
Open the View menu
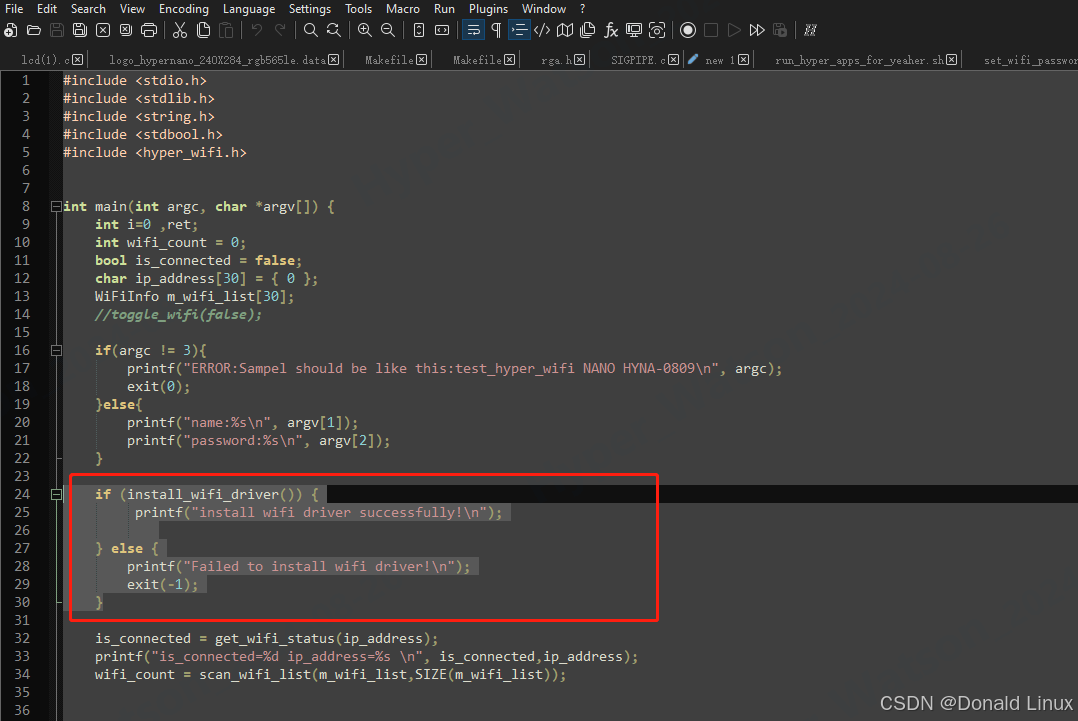pyautogui.click(x=132, y=9)
